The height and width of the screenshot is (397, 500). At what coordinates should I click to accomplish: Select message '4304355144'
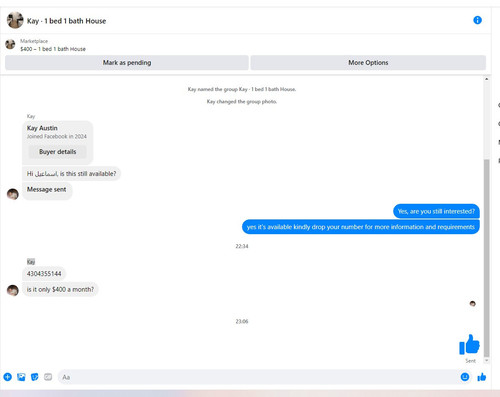(x=44, y=274)
